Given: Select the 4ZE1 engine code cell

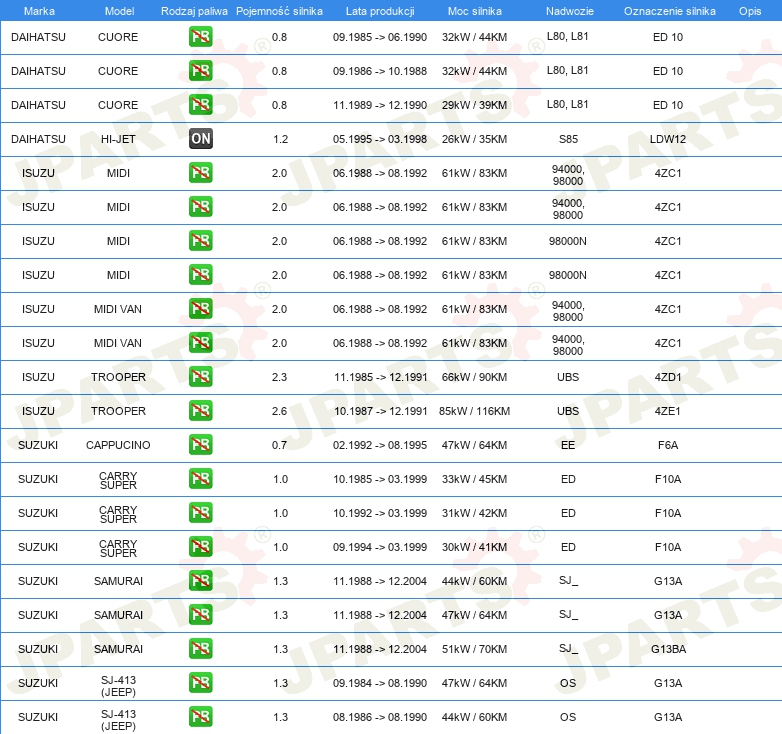Looking at the screenshot, I should (x=668, y=411).
